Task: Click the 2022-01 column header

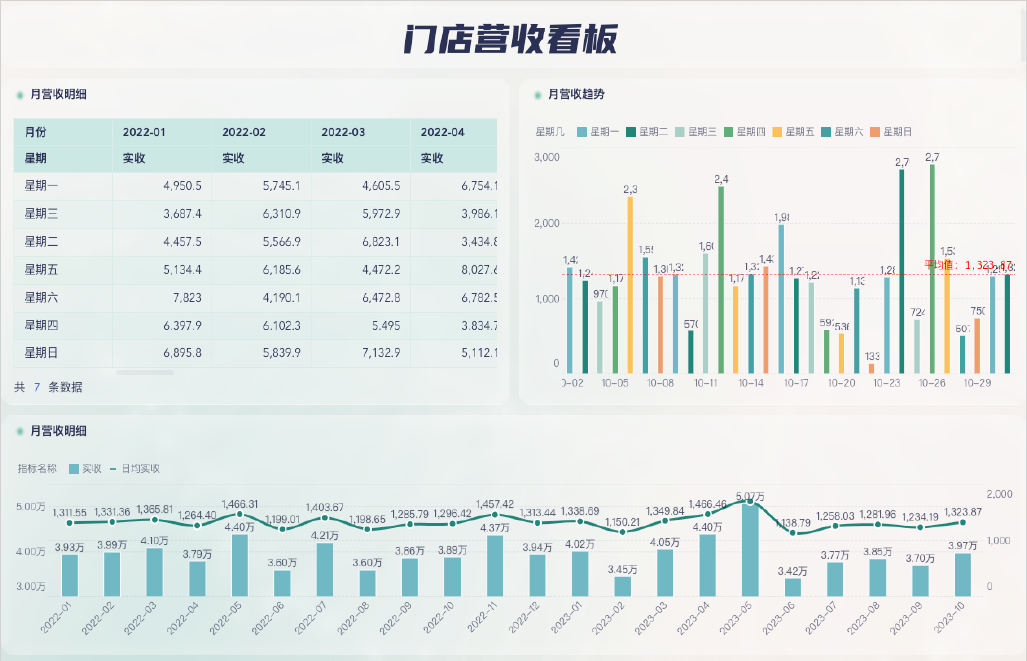Action: pos(144,132)
